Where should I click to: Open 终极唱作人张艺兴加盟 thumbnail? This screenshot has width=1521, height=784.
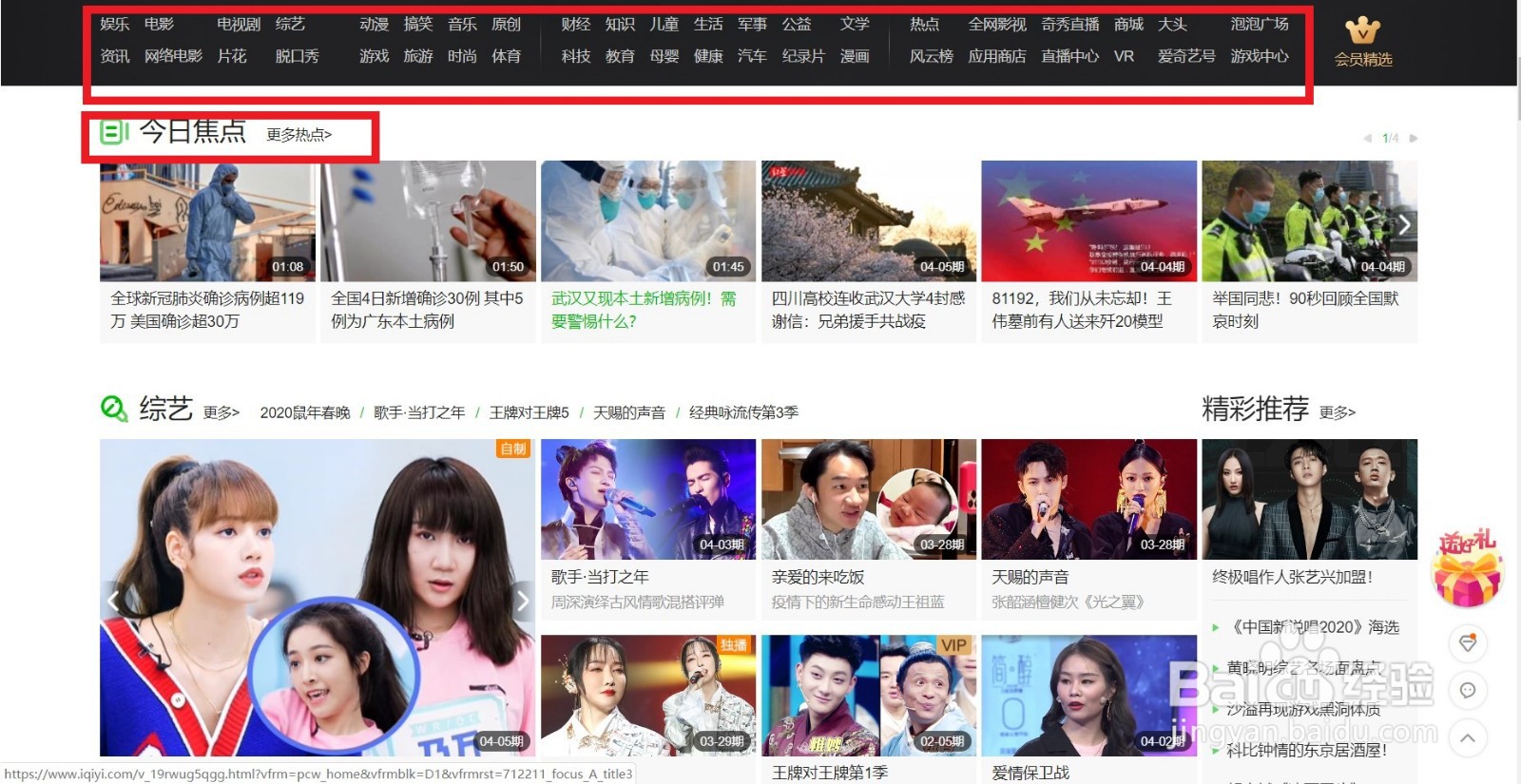[1310, 499]
